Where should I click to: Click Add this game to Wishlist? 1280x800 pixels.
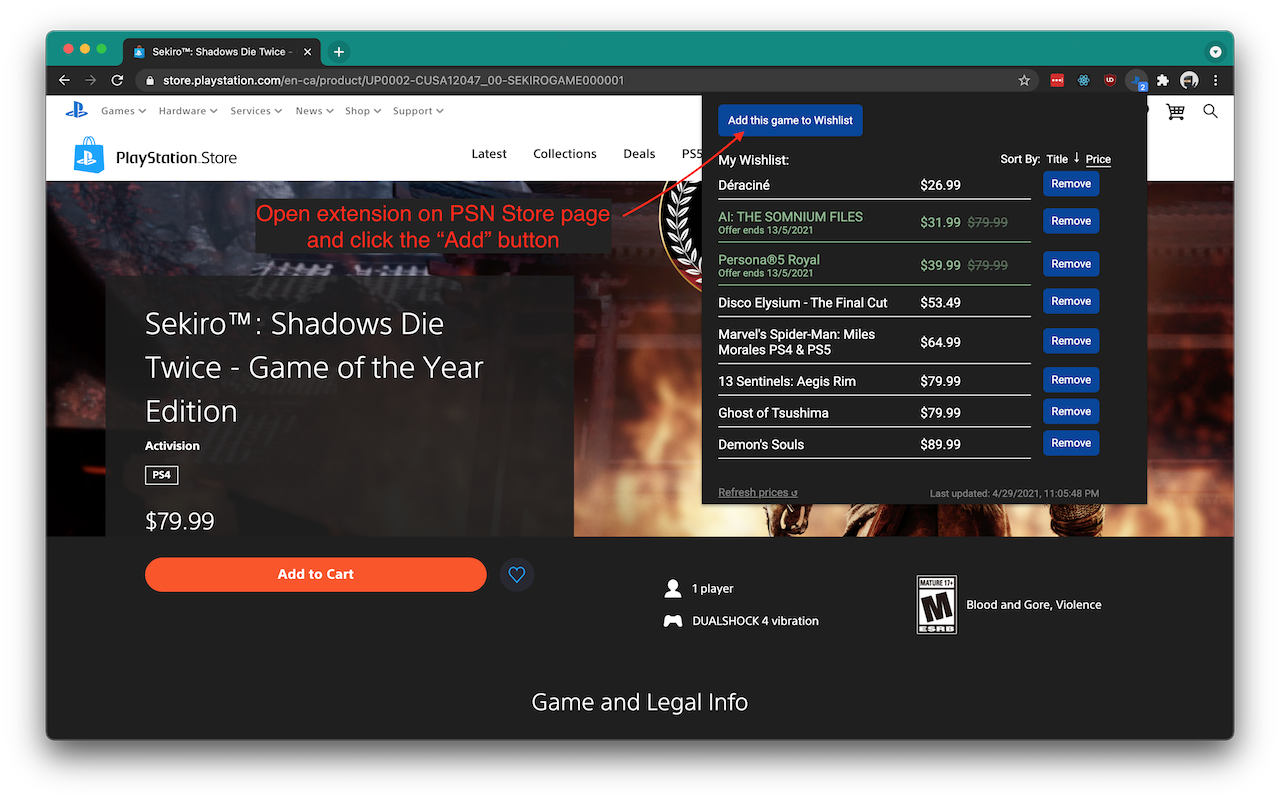coord(790,120)
